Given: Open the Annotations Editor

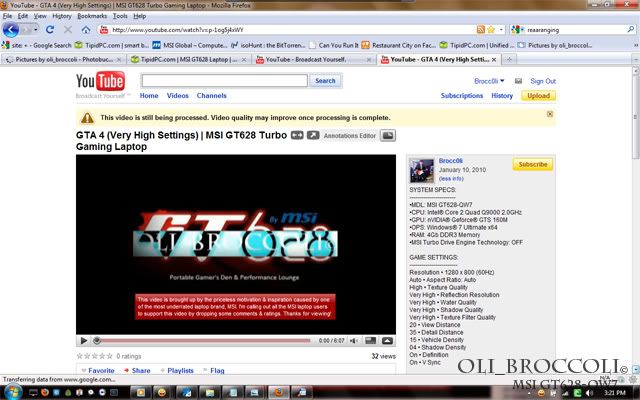Looking at the screenshot, I should (x=349, y=136).
